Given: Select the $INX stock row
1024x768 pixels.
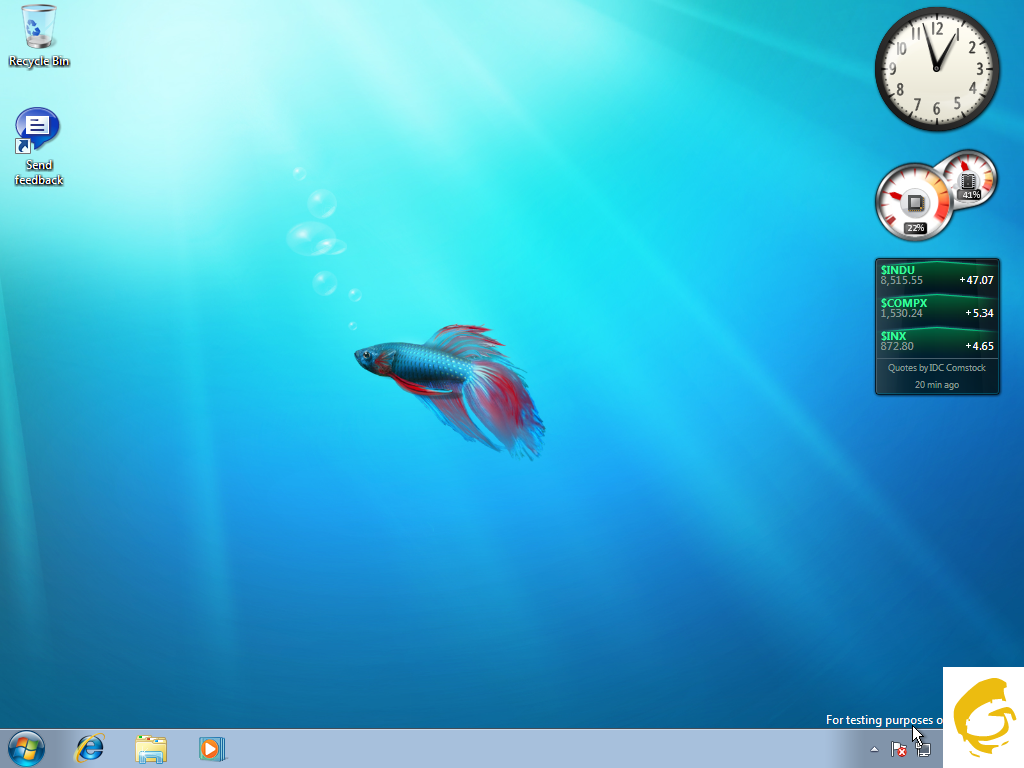Looking at the screenshot, I should pyautogui.click(x=937, y=341).
